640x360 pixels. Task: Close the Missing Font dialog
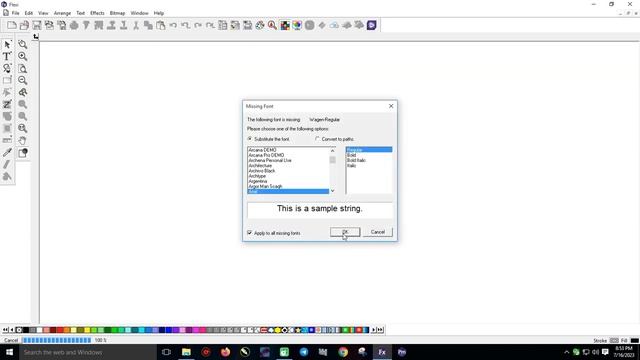coord(391,106)
